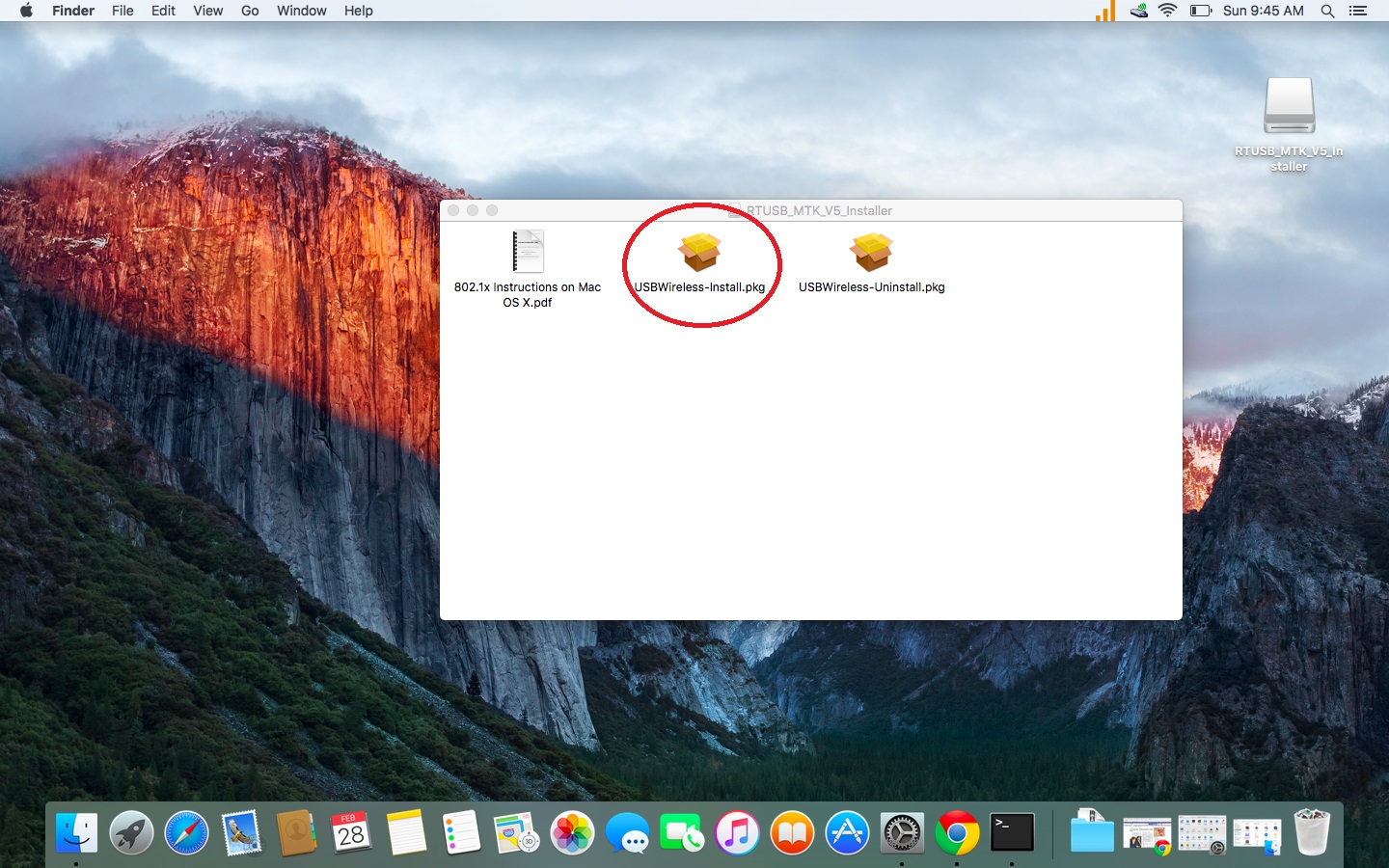Show the battery status menu

1200,11
